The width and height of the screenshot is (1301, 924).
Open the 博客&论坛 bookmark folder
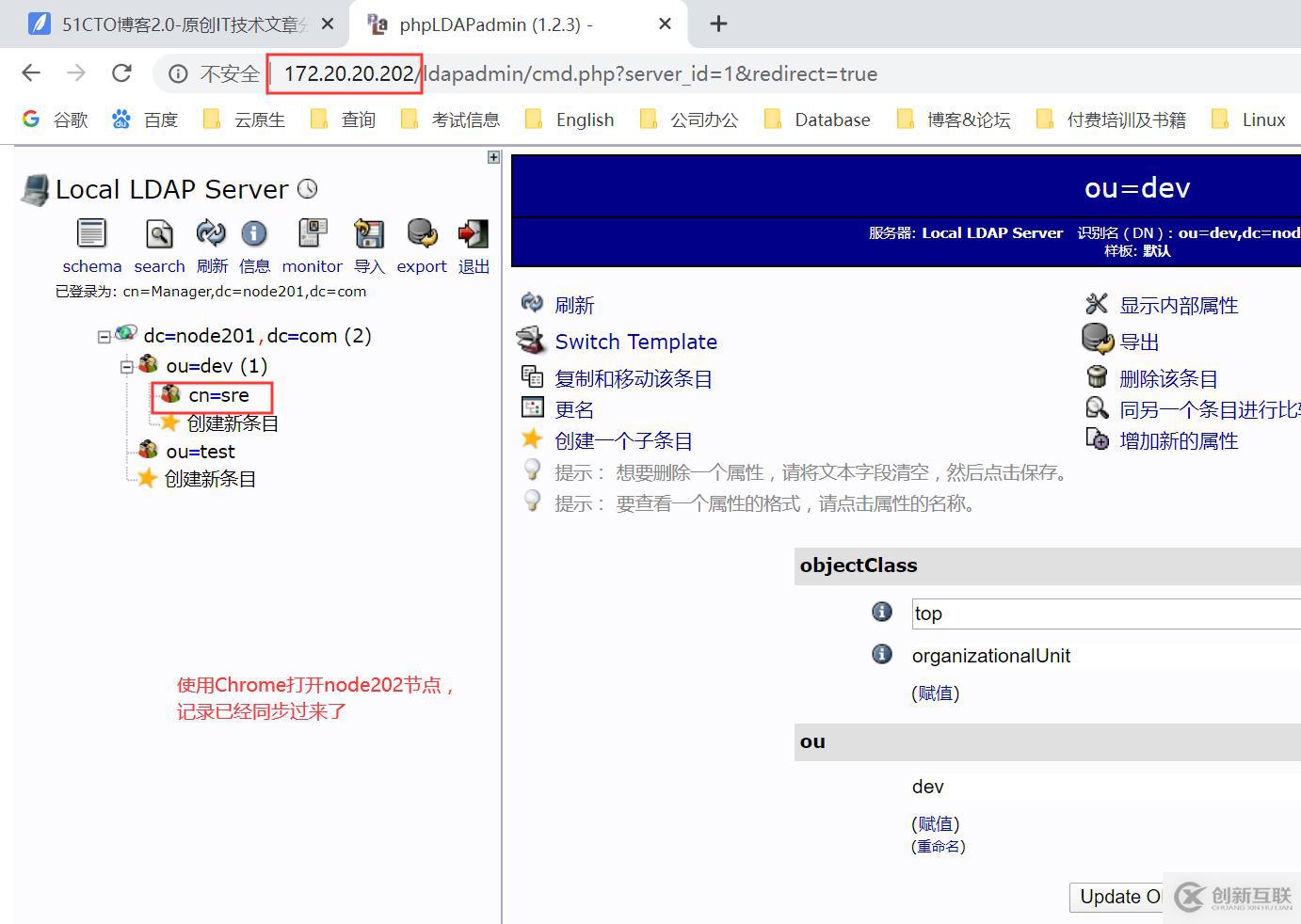954,119
